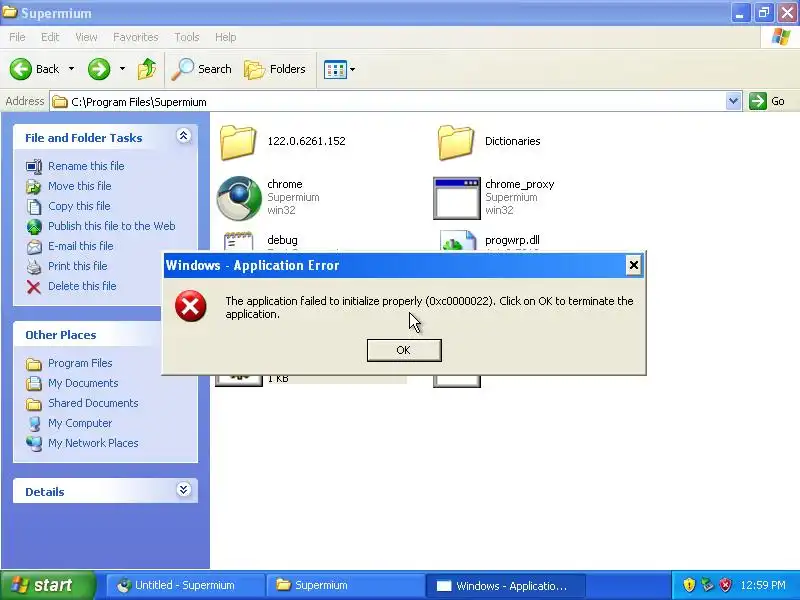This screenshot has width=800, height=600.
Task: Click the Publish to Web globe icon
Action: [x=34, y=227]
